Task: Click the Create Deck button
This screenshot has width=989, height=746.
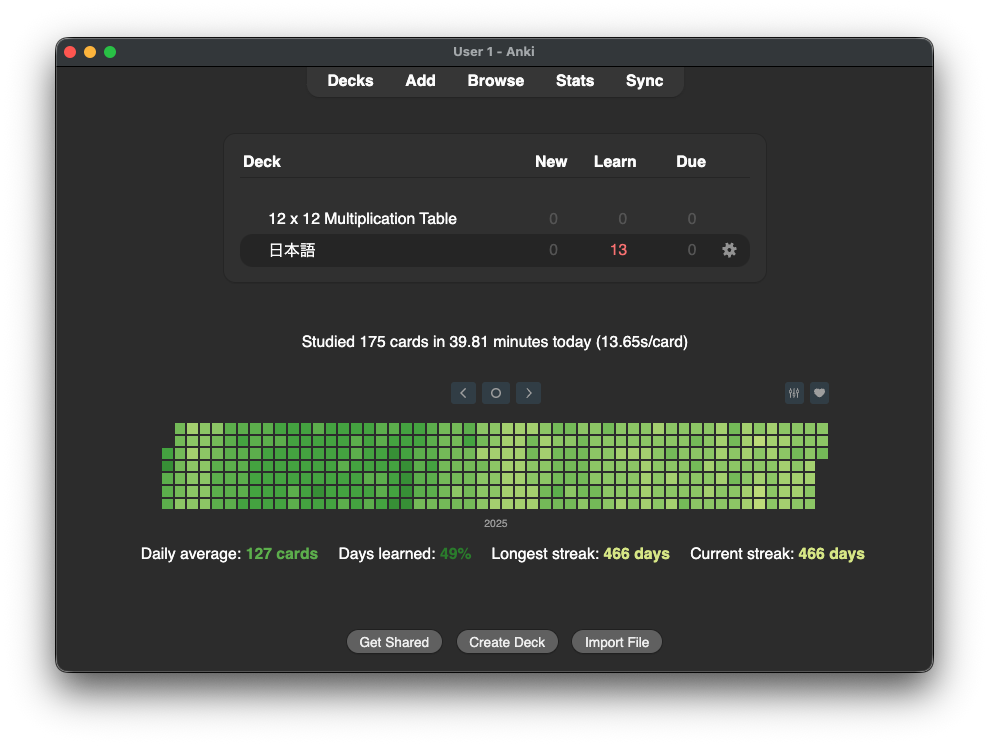Action: tap(507, 642)
